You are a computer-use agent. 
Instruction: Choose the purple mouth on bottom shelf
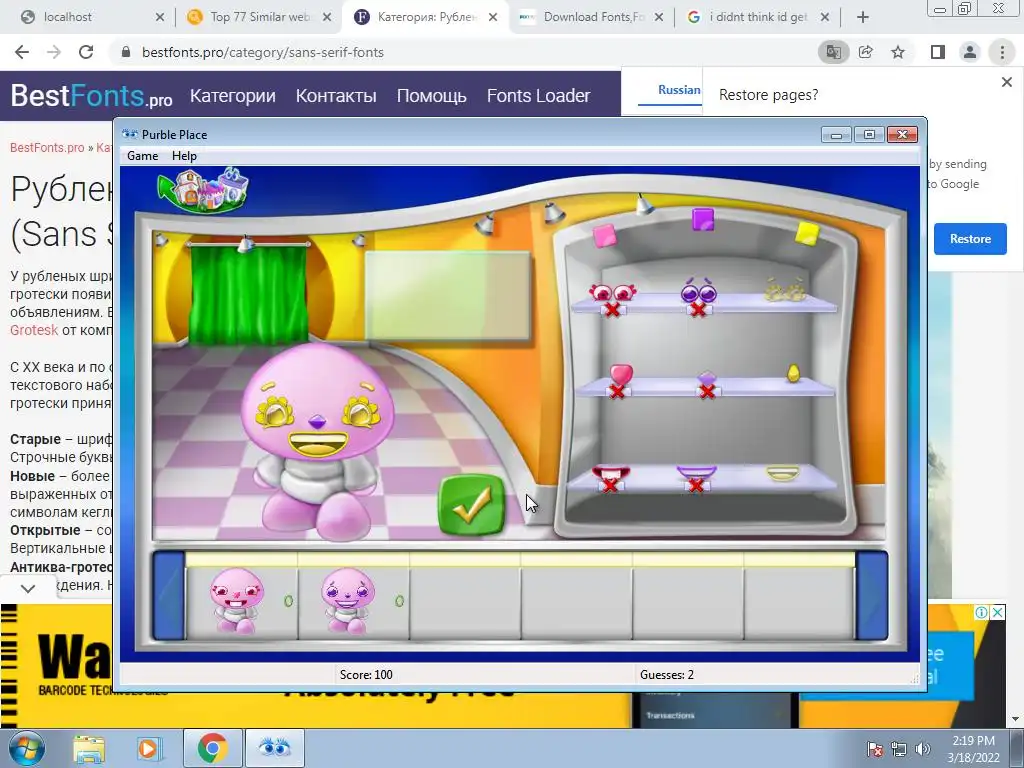696,473
